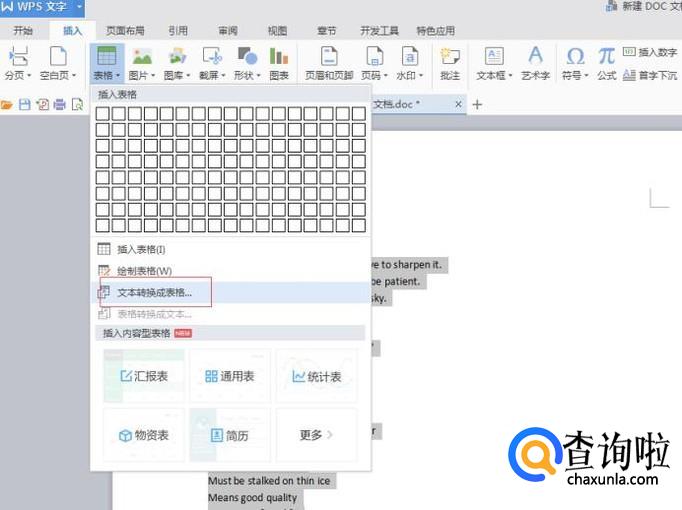Switch to the 页面布局 tab
This screenshot has width=682, height=510.
124,31
